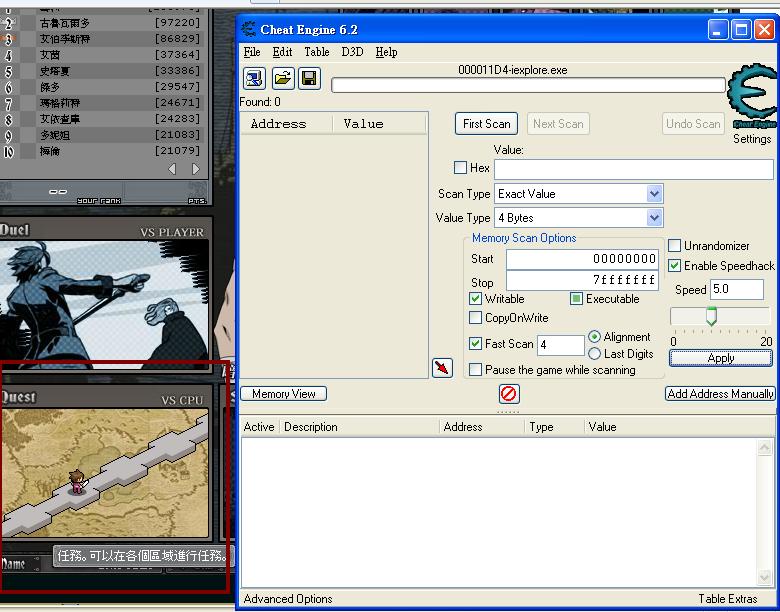Disable the Enable Speedhack checkbox
Image resolution: width=780 pixels, height=612 pixels.
674,266
